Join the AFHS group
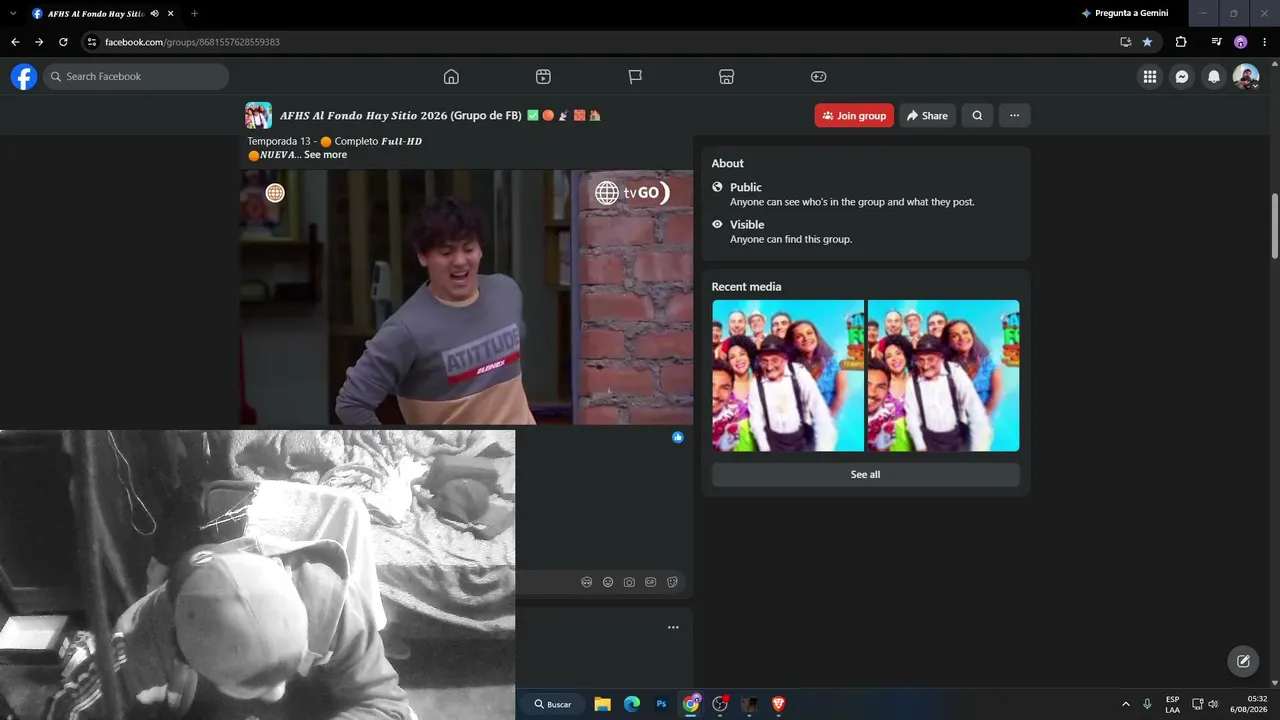1280x720 pixels. click(854, 116)
